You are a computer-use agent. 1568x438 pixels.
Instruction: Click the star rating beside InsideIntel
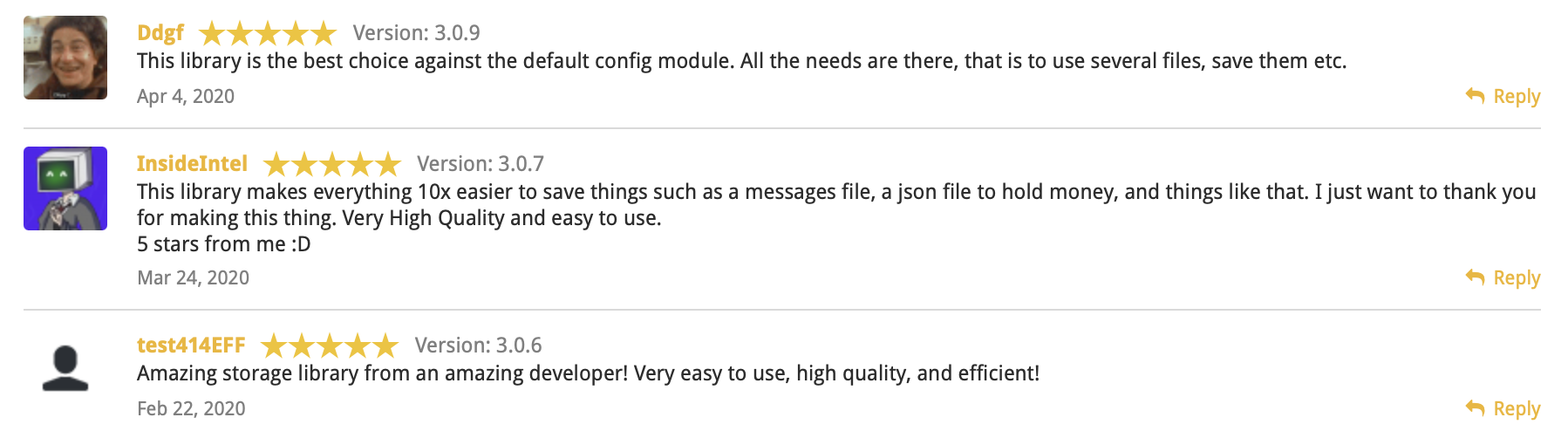click(x=331, y=164)
